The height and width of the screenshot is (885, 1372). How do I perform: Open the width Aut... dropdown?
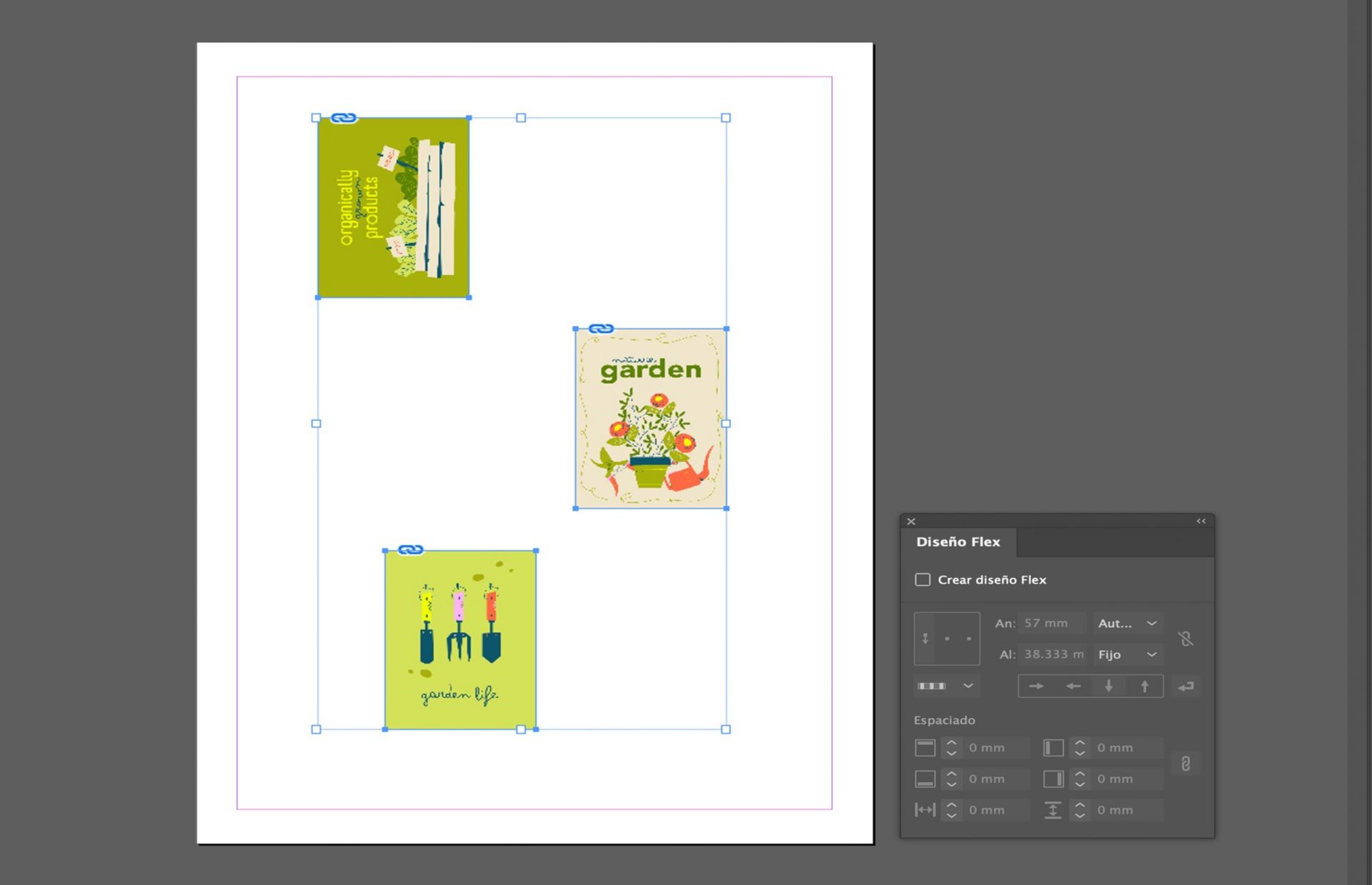[x=1128, y=624]
